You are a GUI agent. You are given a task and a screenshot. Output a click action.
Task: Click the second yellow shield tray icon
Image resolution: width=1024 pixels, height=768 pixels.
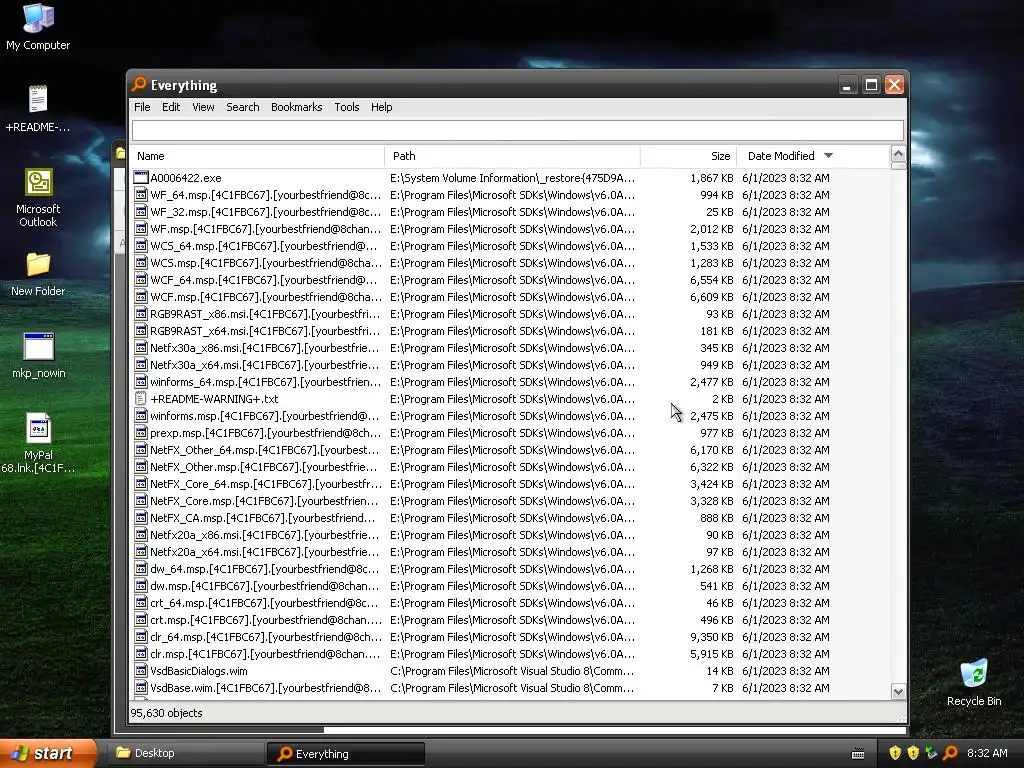pyautogui.click(x=913, y=753)
